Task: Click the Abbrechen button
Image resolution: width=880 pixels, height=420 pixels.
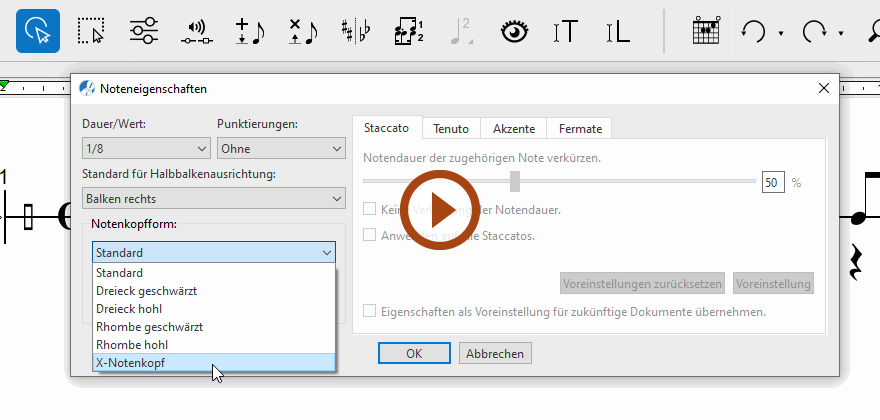Action: click(x=495, y=354)
